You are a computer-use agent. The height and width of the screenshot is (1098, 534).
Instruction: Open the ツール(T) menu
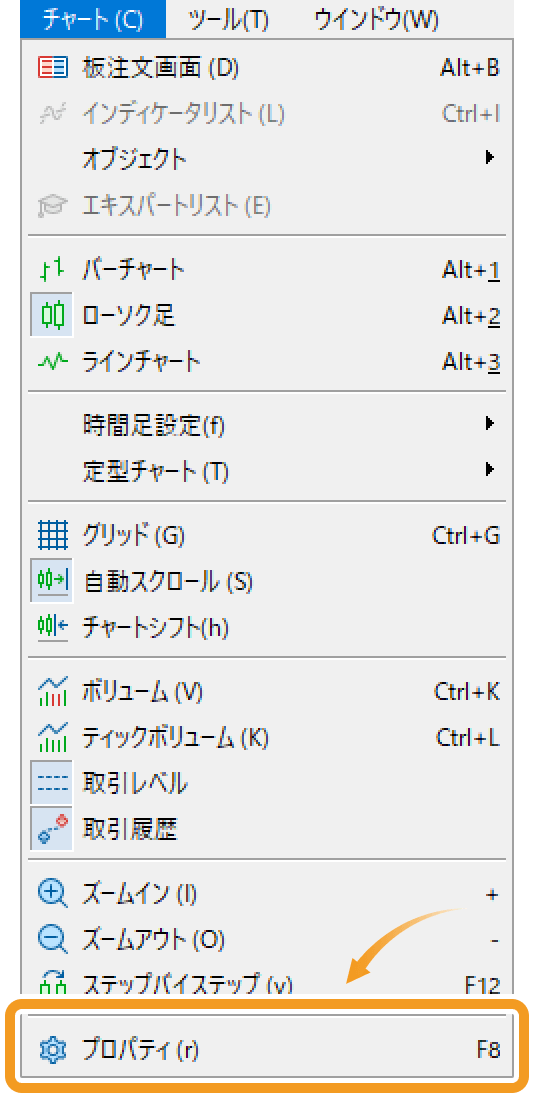[x=228, y=20]
